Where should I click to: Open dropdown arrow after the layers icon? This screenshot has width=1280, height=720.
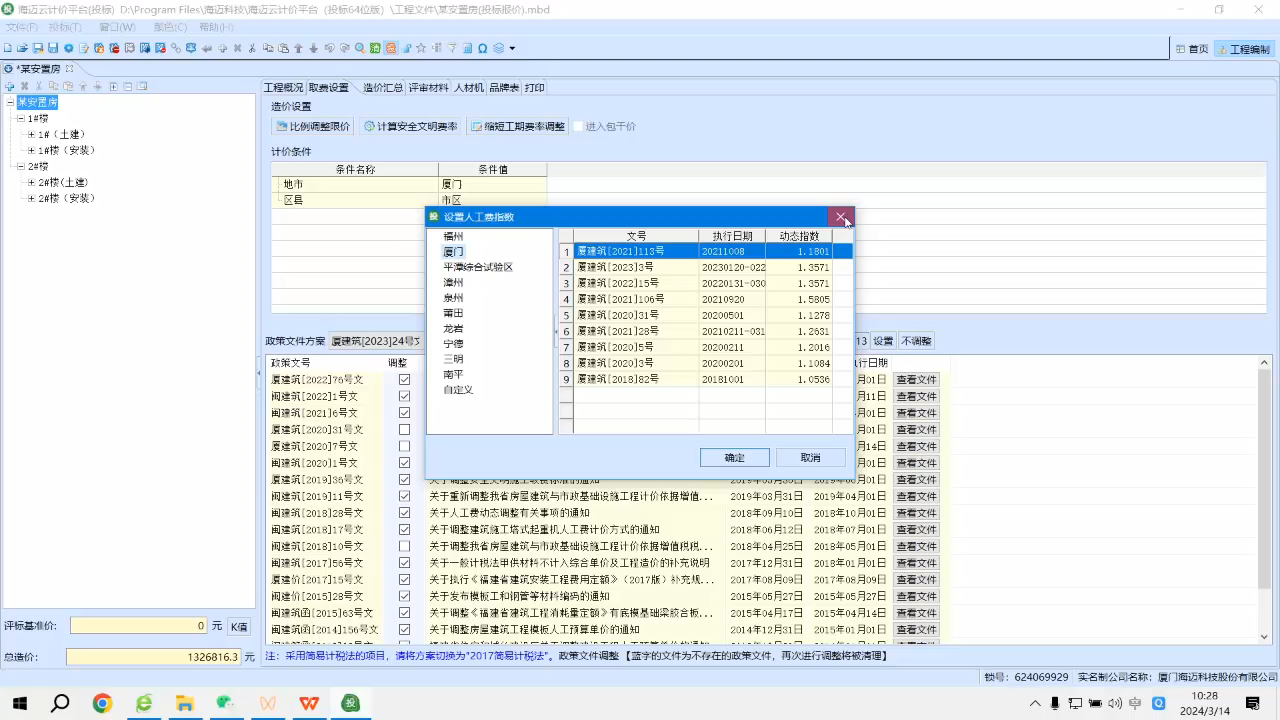(512, 48)
